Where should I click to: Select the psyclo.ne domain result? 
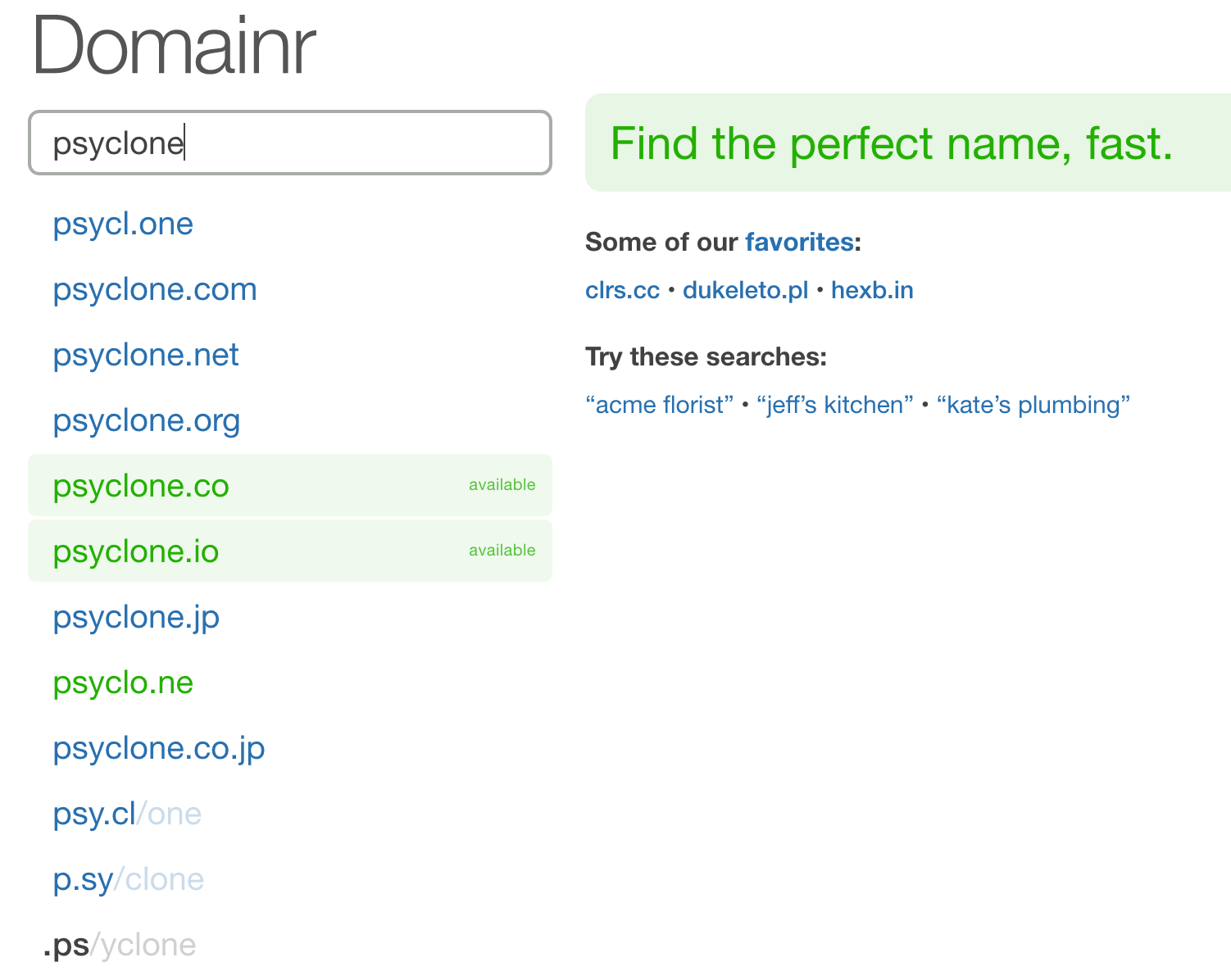point(123,683)
